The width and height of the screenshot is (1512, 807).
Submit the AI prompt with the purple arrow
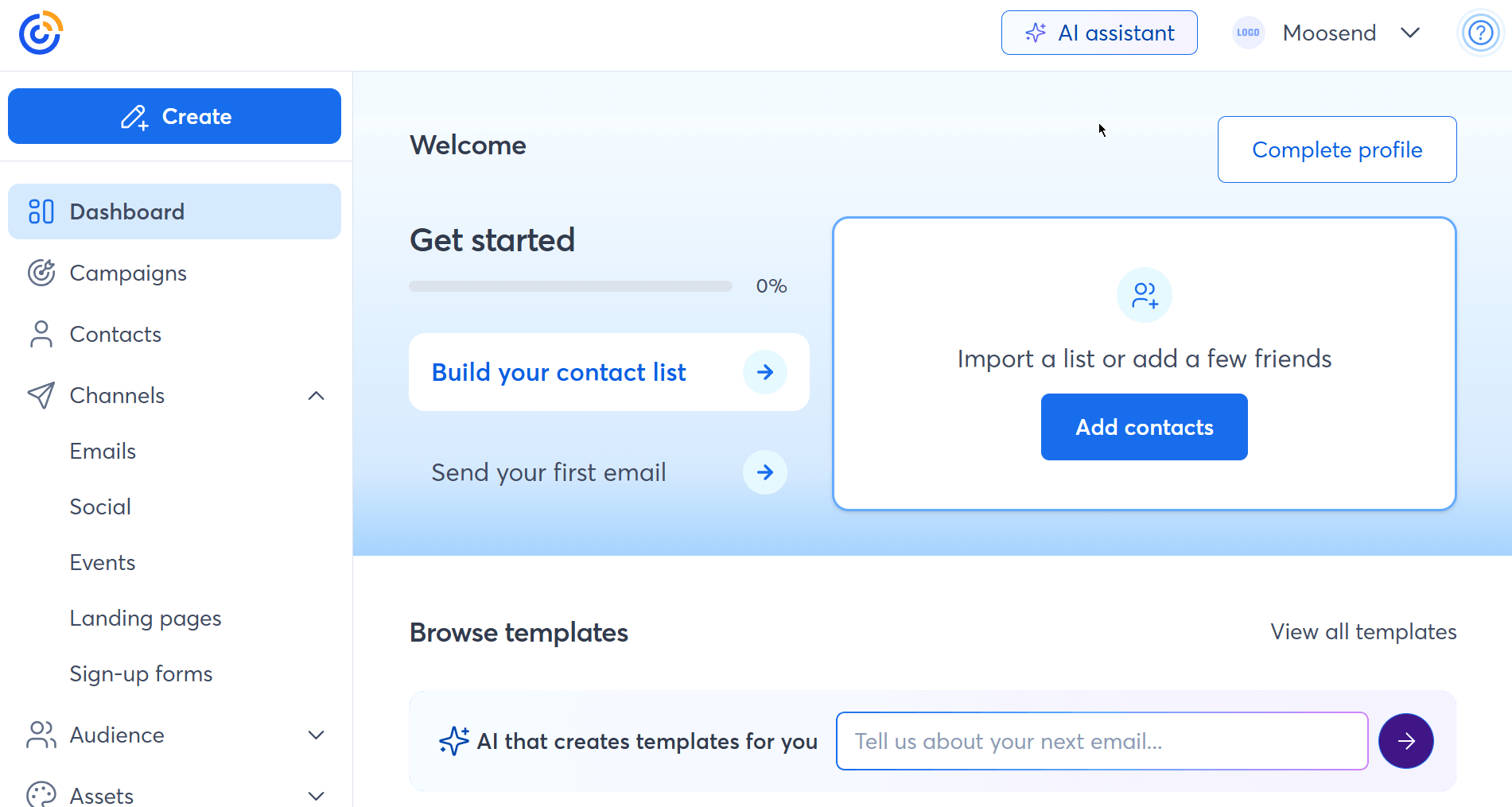click(1405, 740)
